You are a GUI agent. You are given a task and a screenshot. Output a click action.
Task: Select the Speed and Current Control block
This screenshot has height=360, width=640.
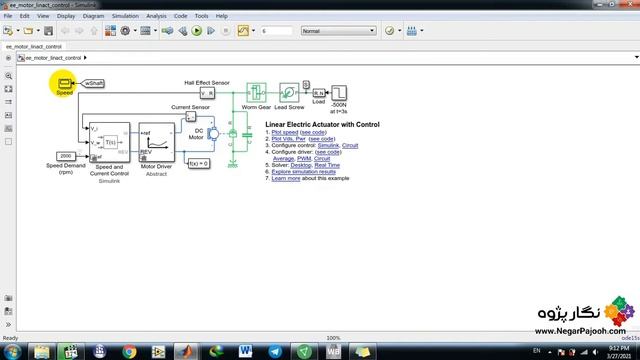pyautogui.click(x=109, y=142)
